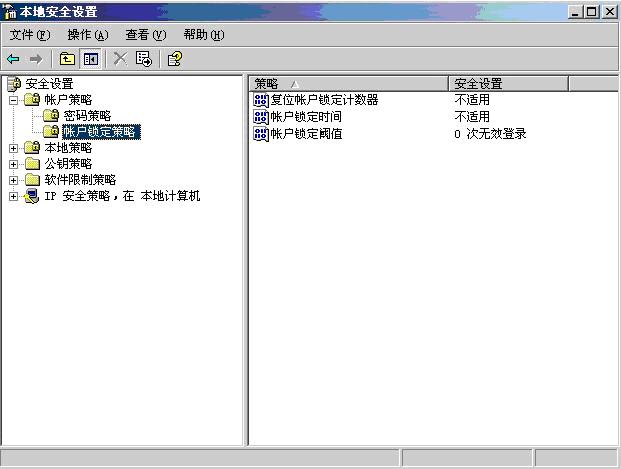This screenshot has height=469, width=621.
Task: Minimize the 本地安全设置 window
Action: (x=576, y=11)
